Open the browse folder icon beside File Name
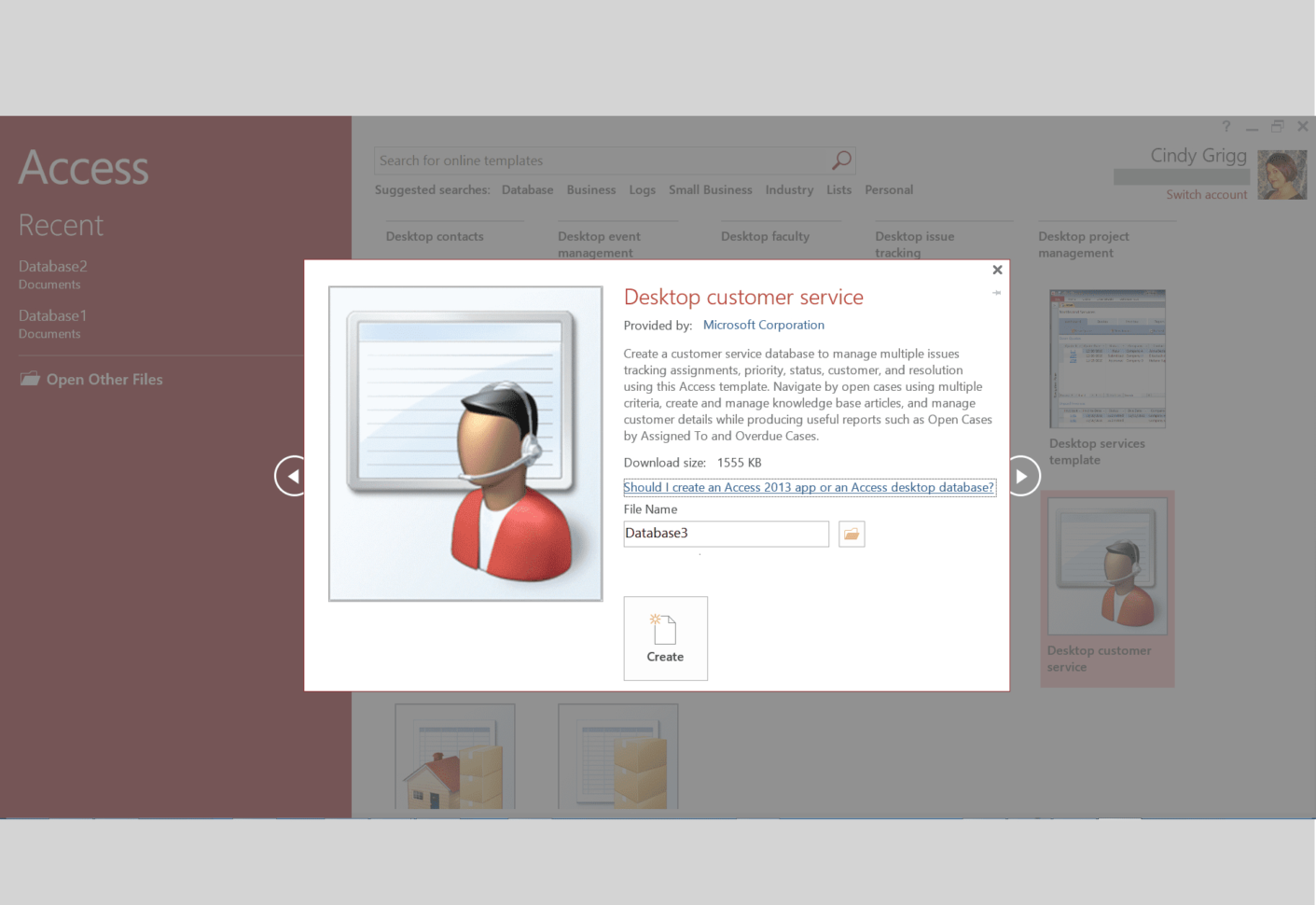1316x905 pixels. (x=851, y=534)
